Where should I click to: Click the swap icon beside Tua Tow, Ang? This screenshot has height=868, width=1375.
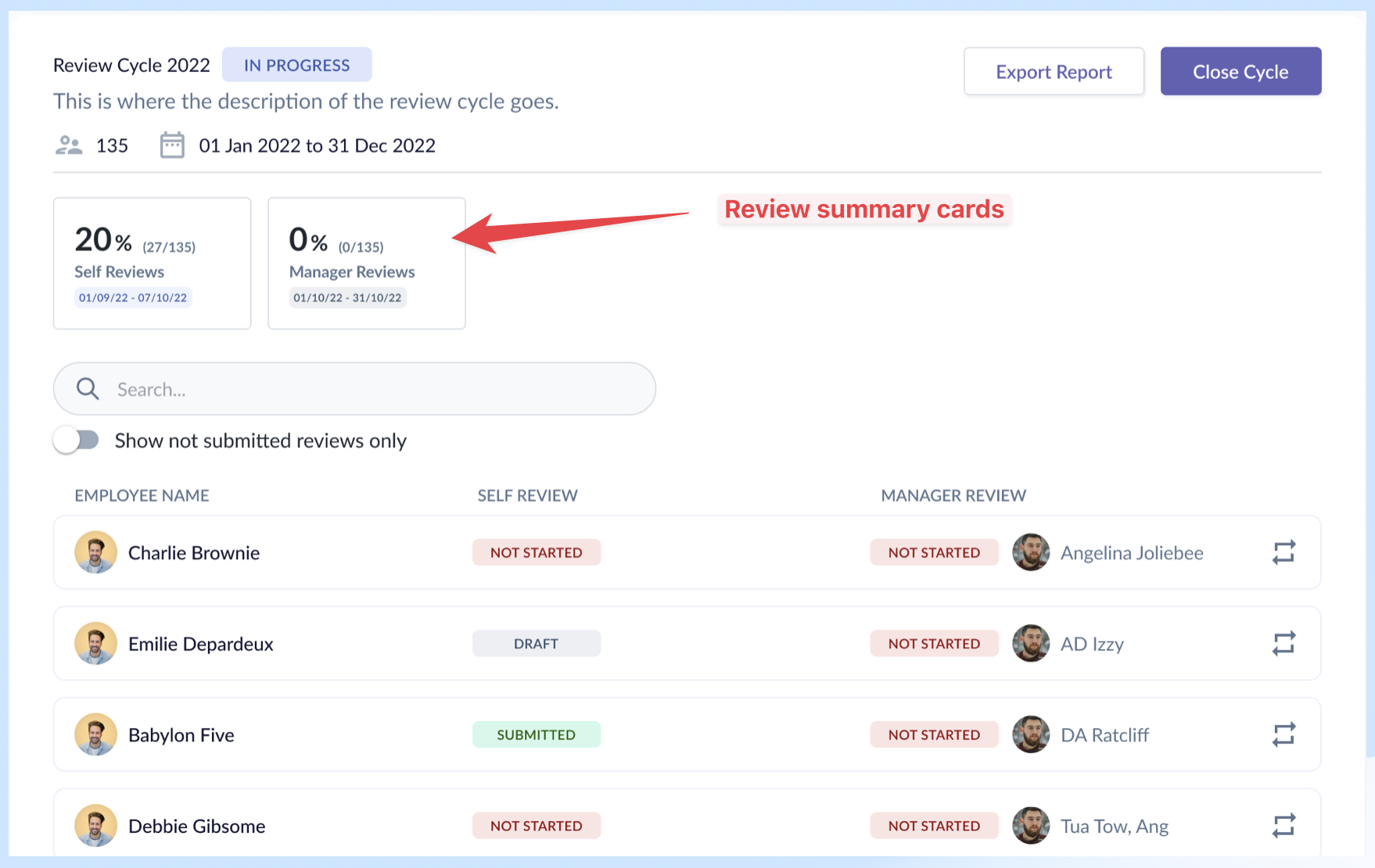click(1283, 826)
